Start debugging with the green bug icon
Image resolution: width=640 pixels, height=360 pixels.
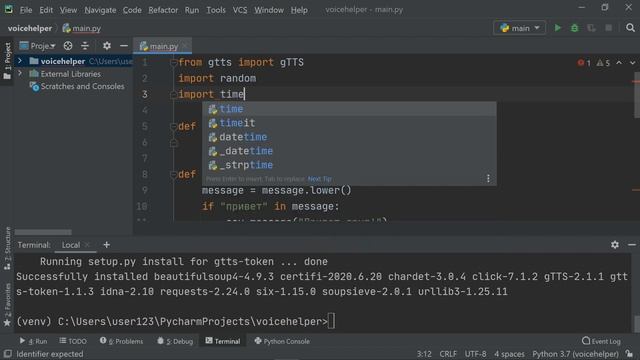574,28
